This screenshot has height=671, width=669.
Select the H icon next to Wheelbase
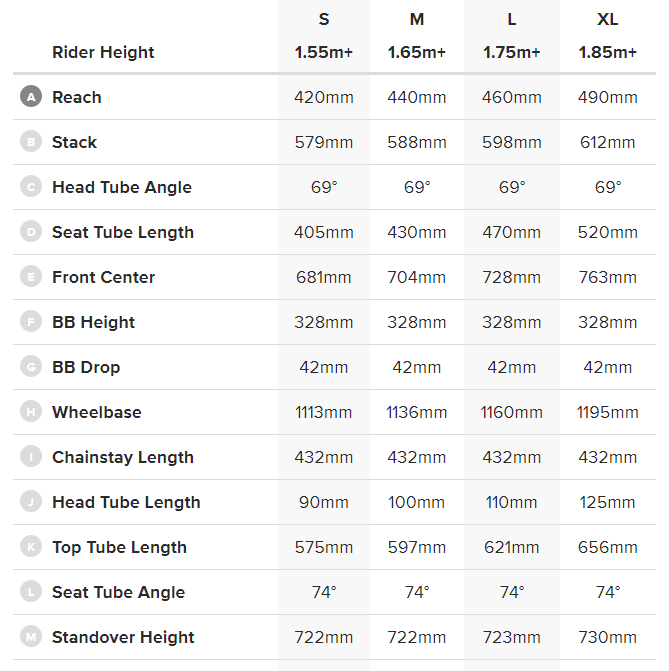(x=31, y=412)
